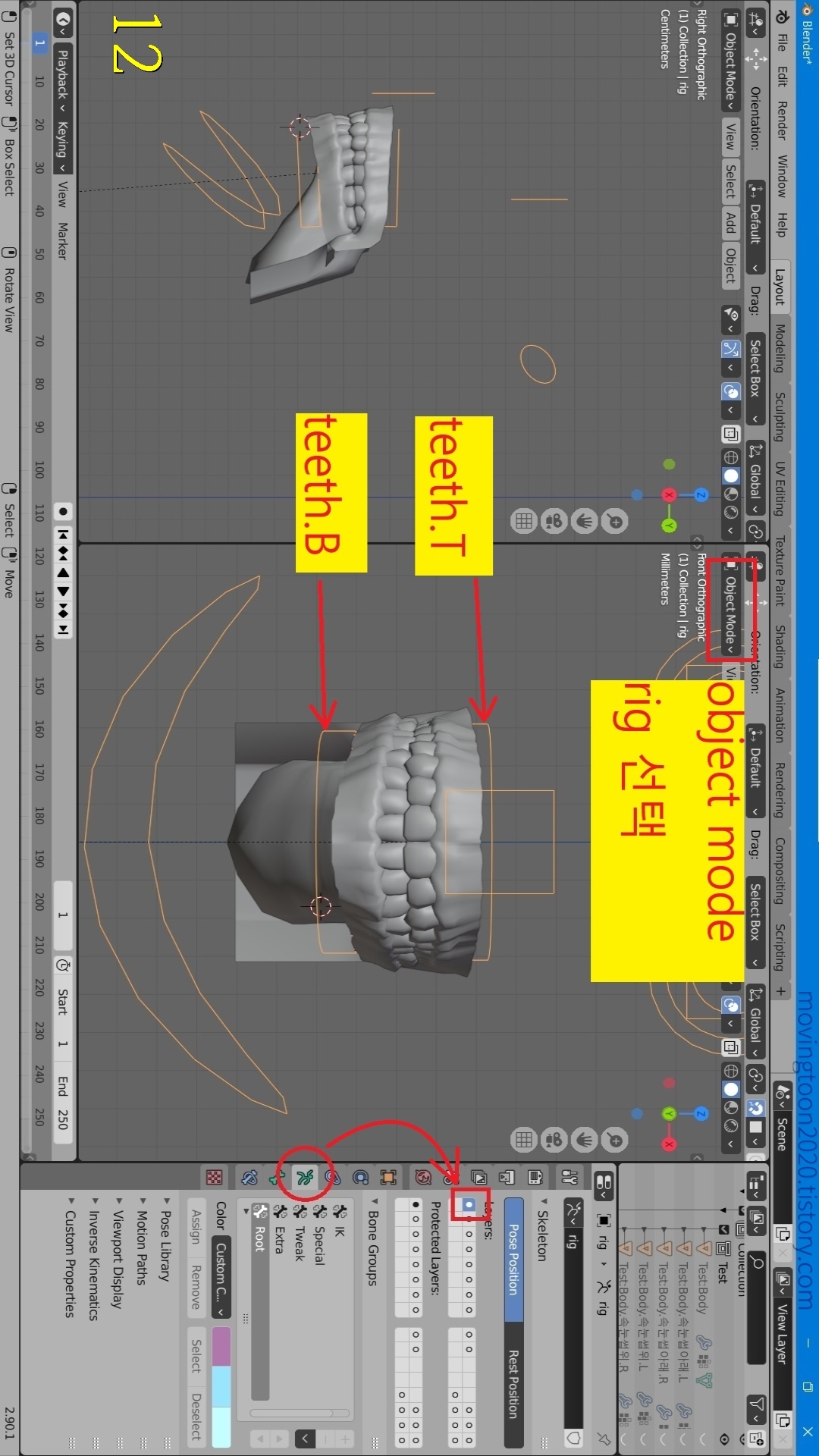
Task: Click green Y axis gizmo in Right Orthographic viewport
Action: 669,526
